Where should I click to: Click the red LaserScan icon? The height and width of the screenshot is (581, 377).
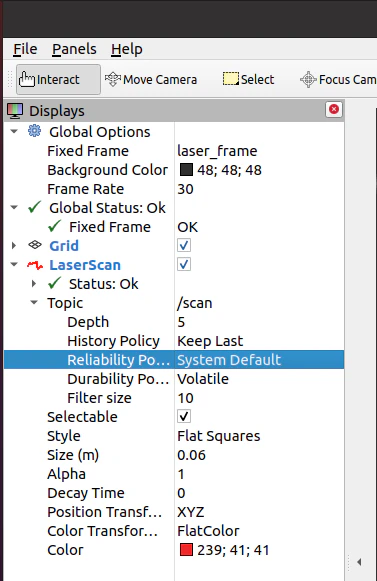tap(35, 265)
